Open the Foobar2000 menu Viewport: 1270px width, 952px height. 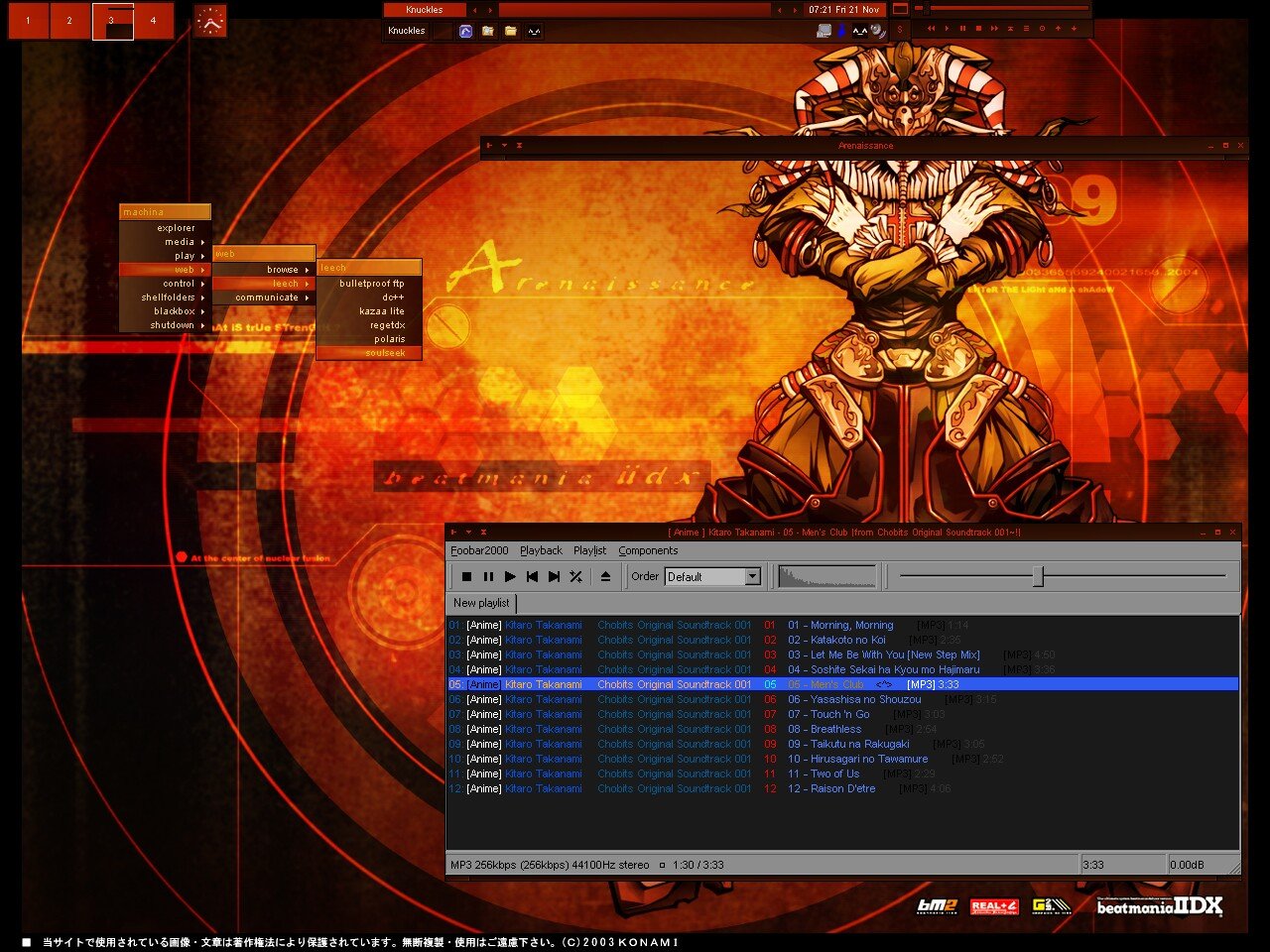pyautogui.click(x=479, y=550)
